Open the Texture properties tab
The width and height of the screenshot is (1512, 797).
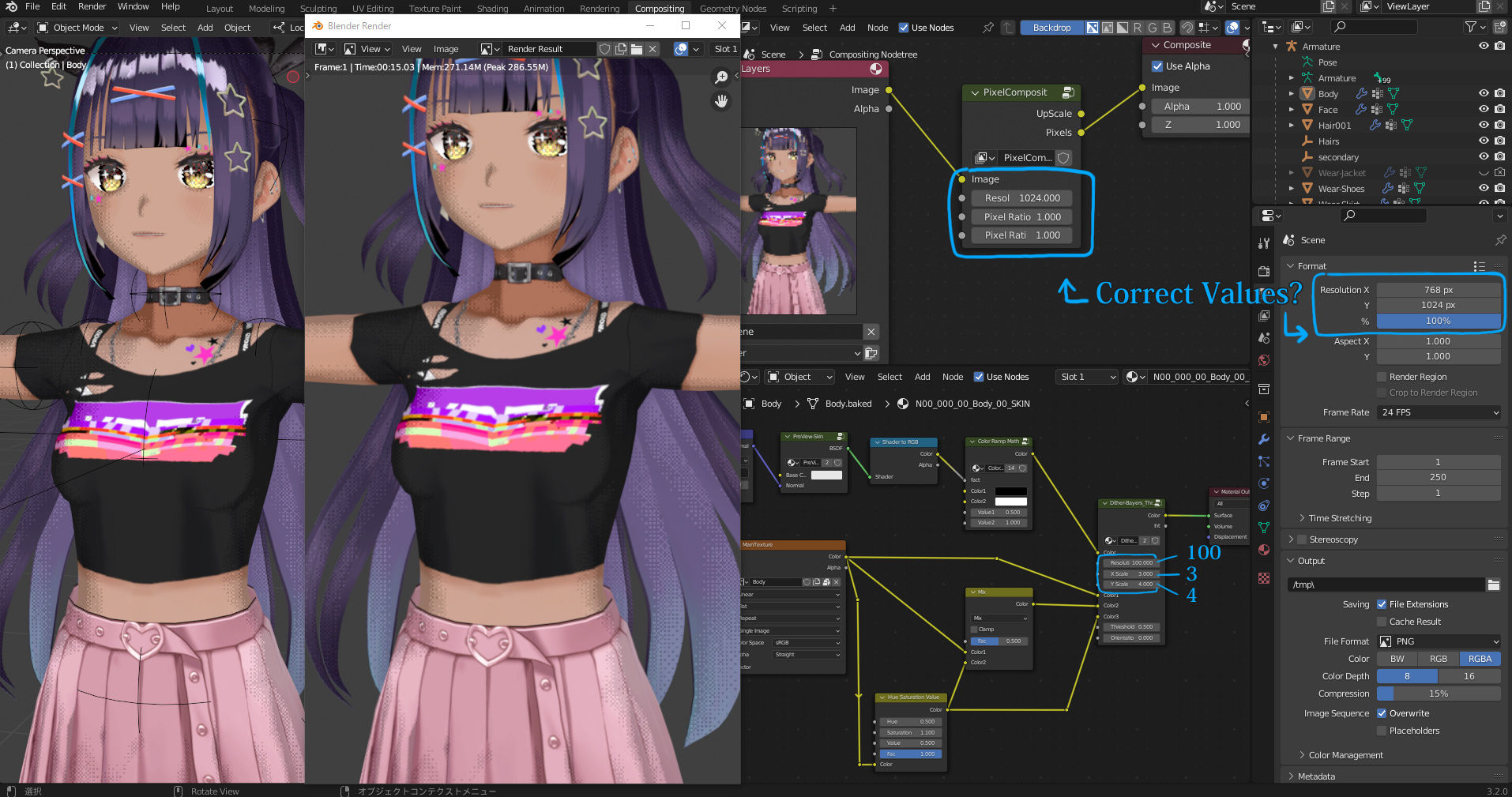[x=1264, y=578]
